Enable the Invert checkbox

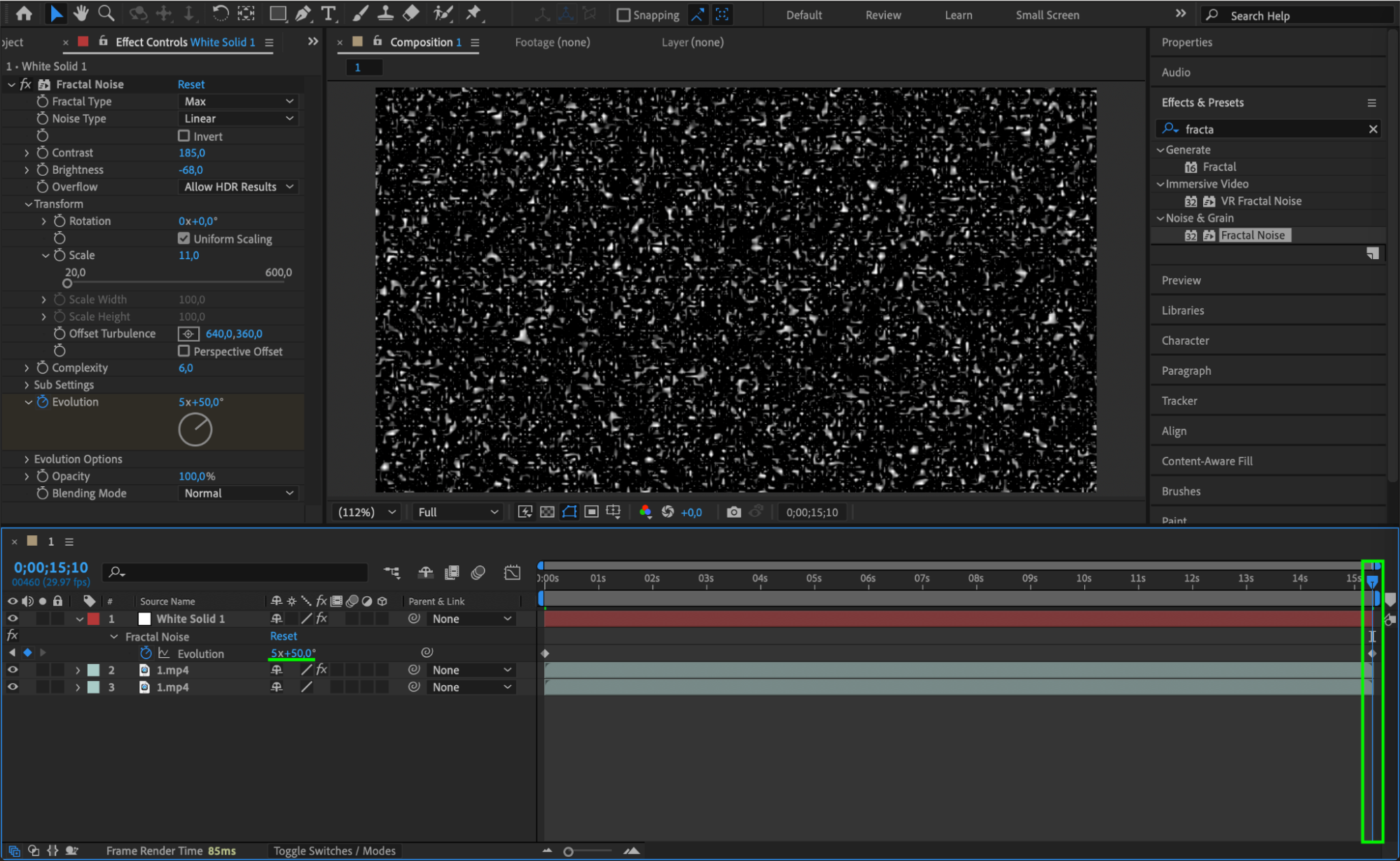pos(184,136)
